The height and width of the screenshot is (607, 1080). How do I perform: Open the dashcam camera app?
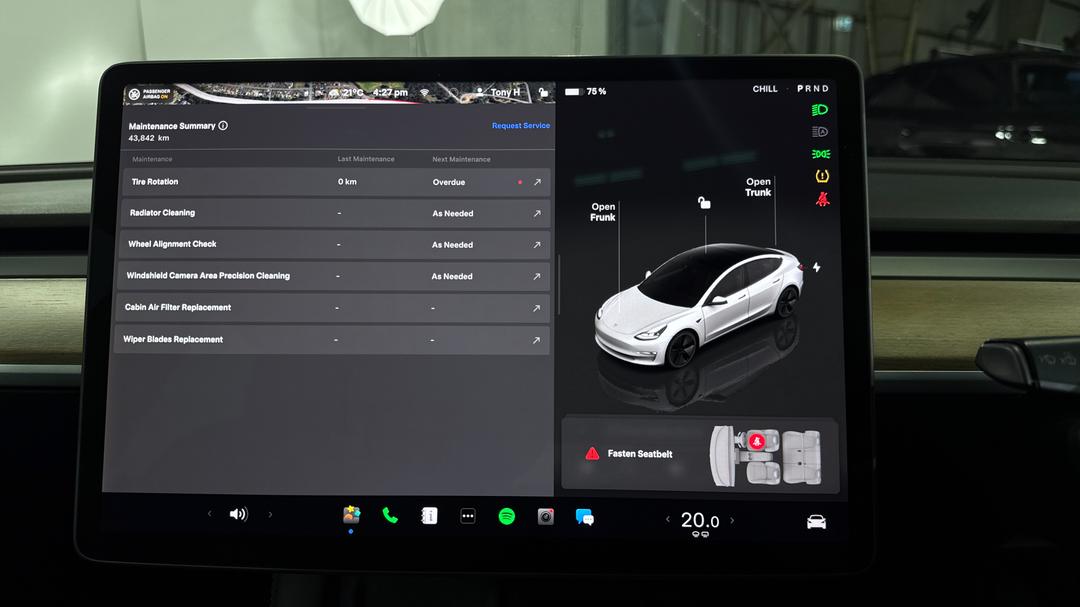point(546,516)
